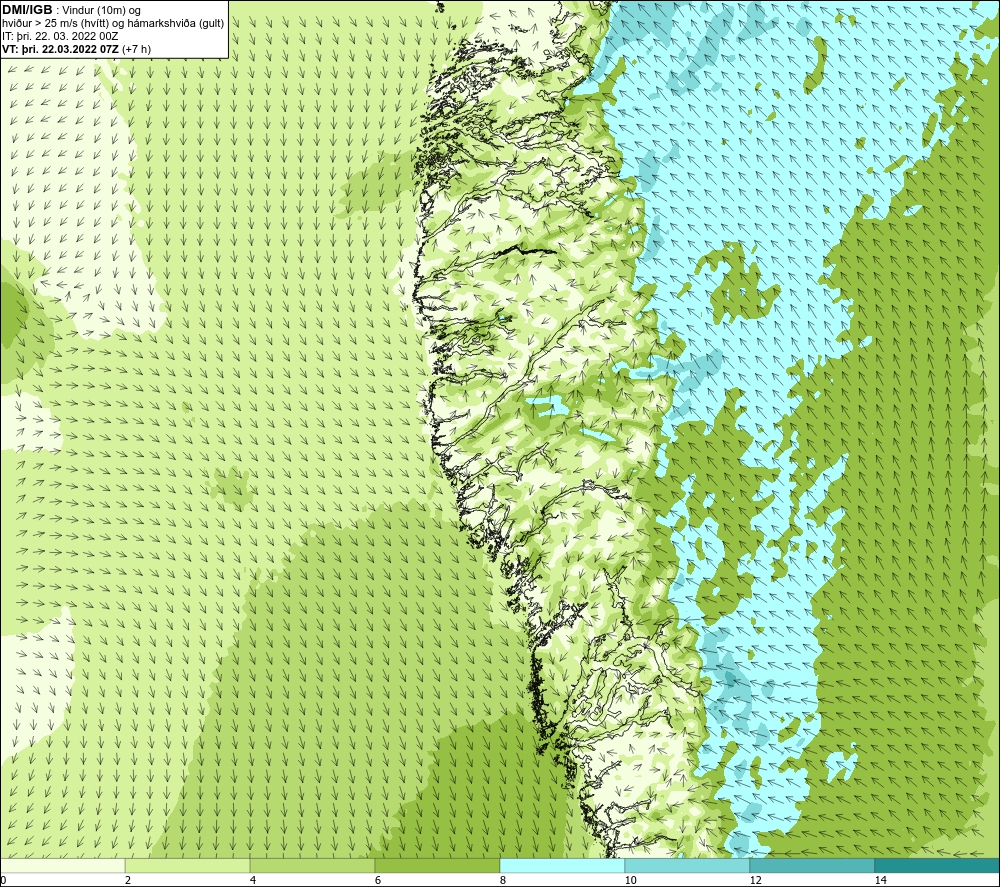This screenshot has width=1000, height=887.
Task: Click the scale label '2'
Action: 128,880
